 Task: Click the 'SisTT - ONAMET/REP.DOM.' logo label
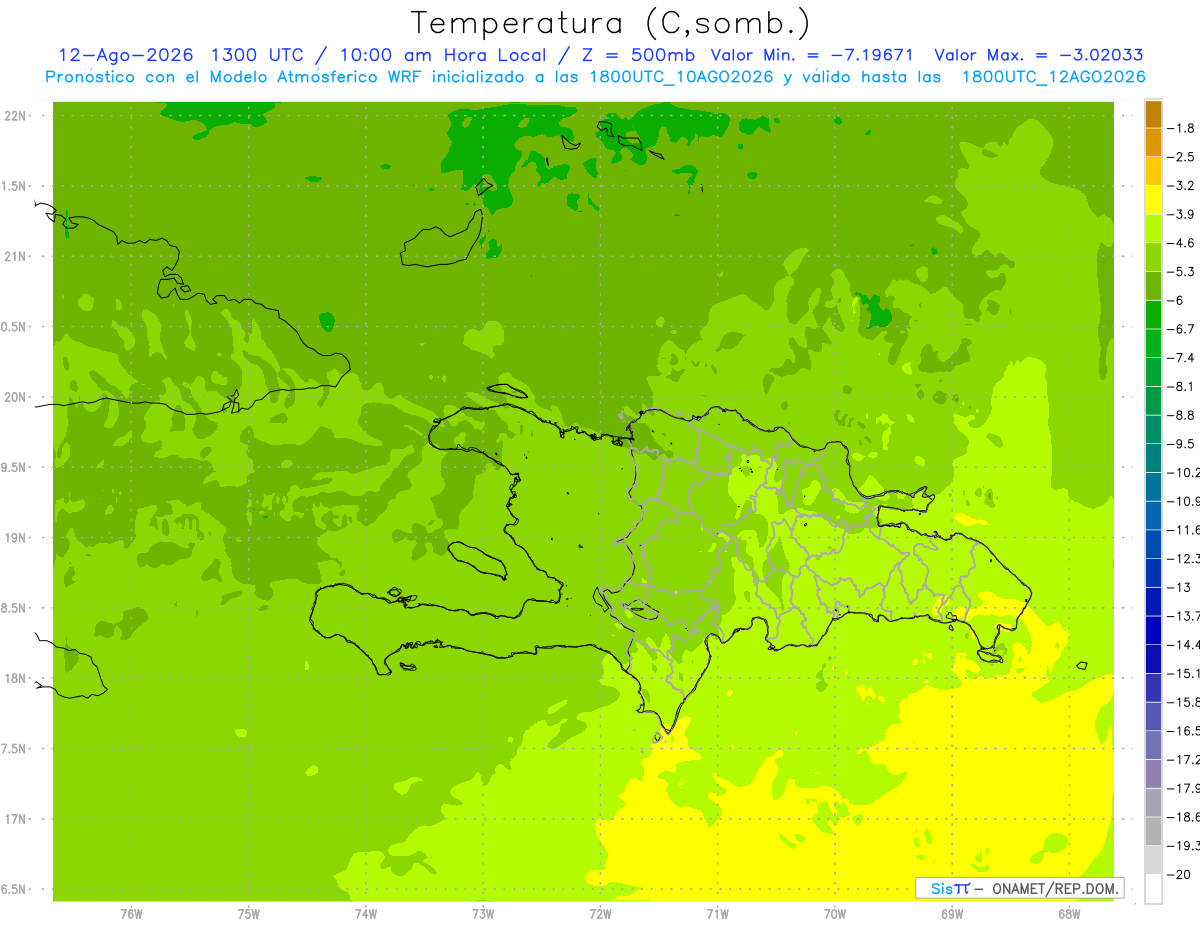1020,888
